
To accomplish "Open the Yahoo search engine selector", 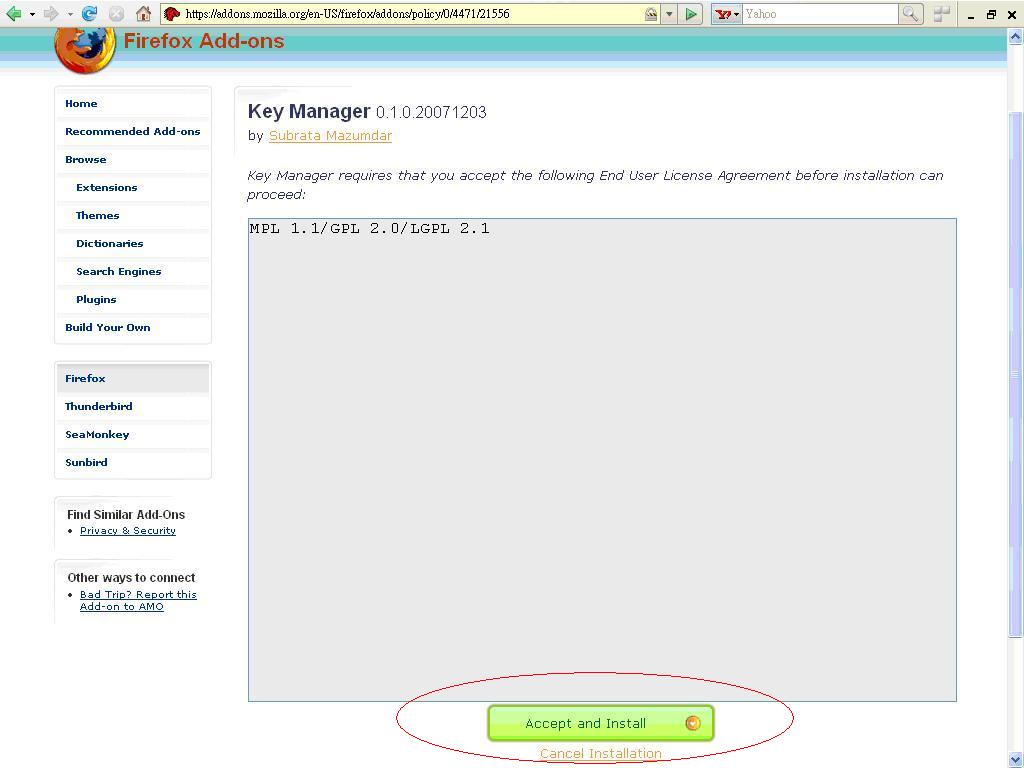I will [x=726, y=14].
